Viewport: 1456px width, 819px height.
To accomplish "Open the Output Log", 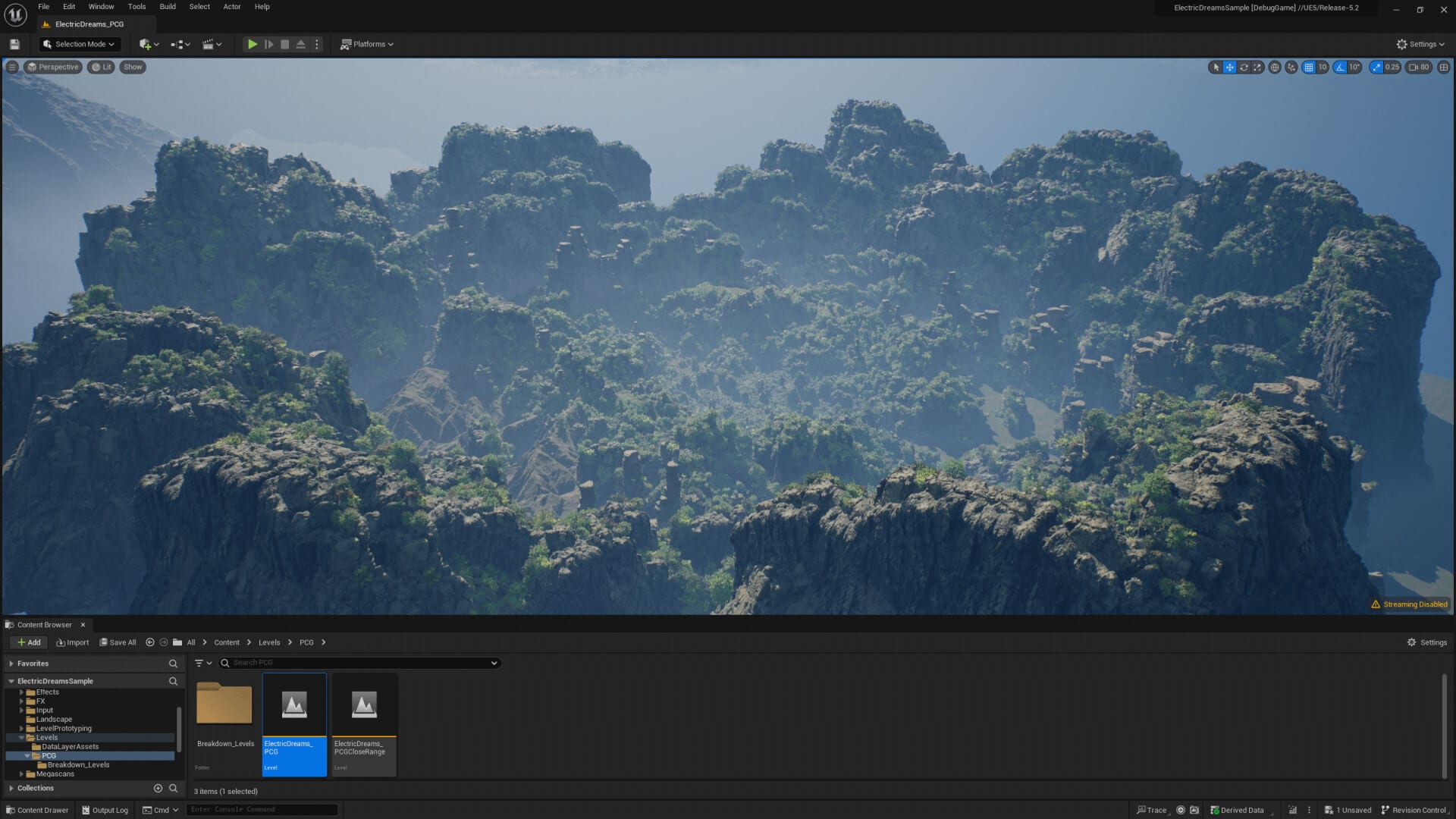I will 105,810.
